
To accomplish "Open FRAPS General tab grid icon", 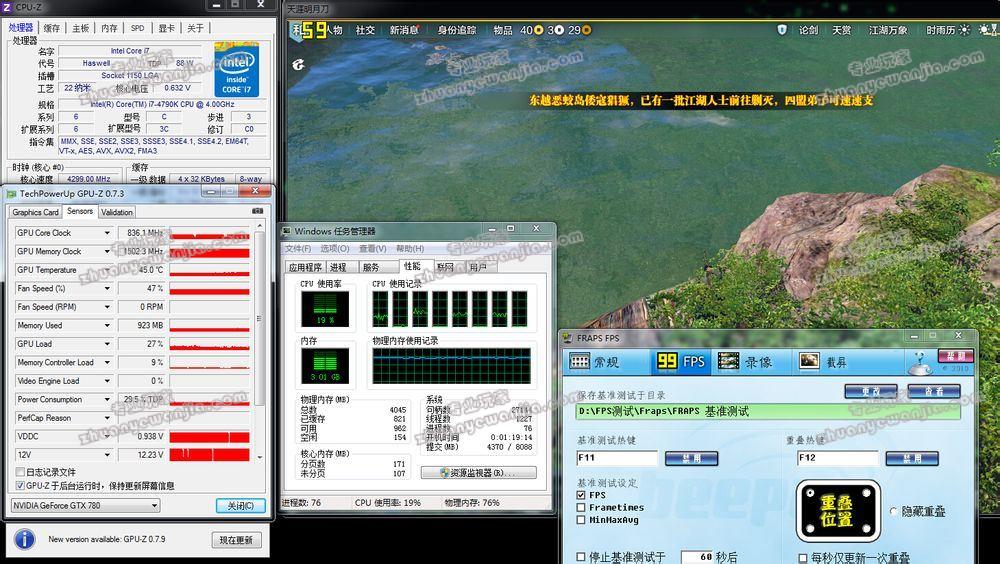I will point(579,362).
